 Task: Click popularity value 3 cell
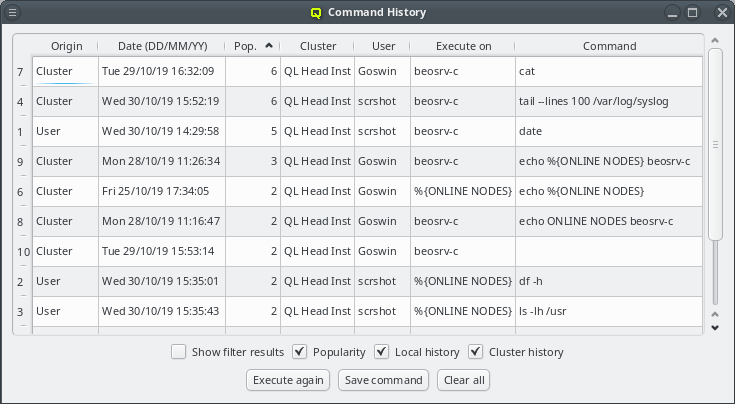253,161
